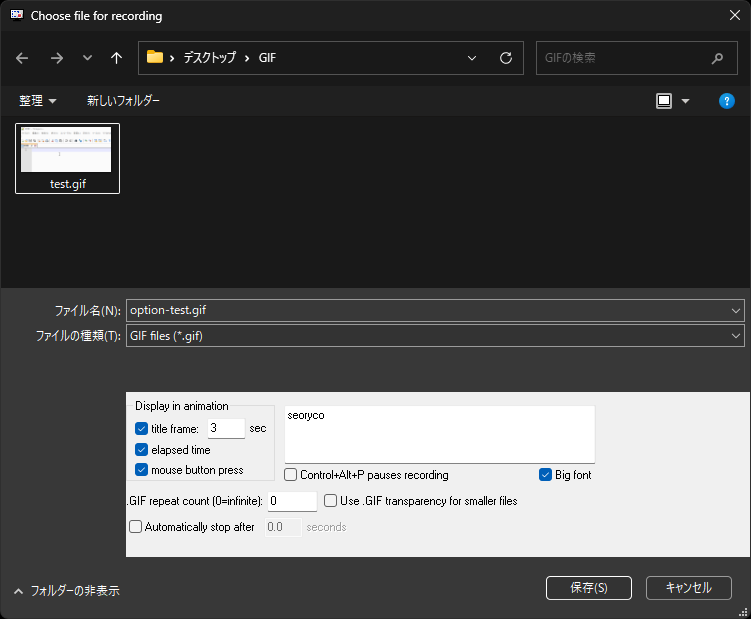Refresh the GIF folder view

pos(506,58)
